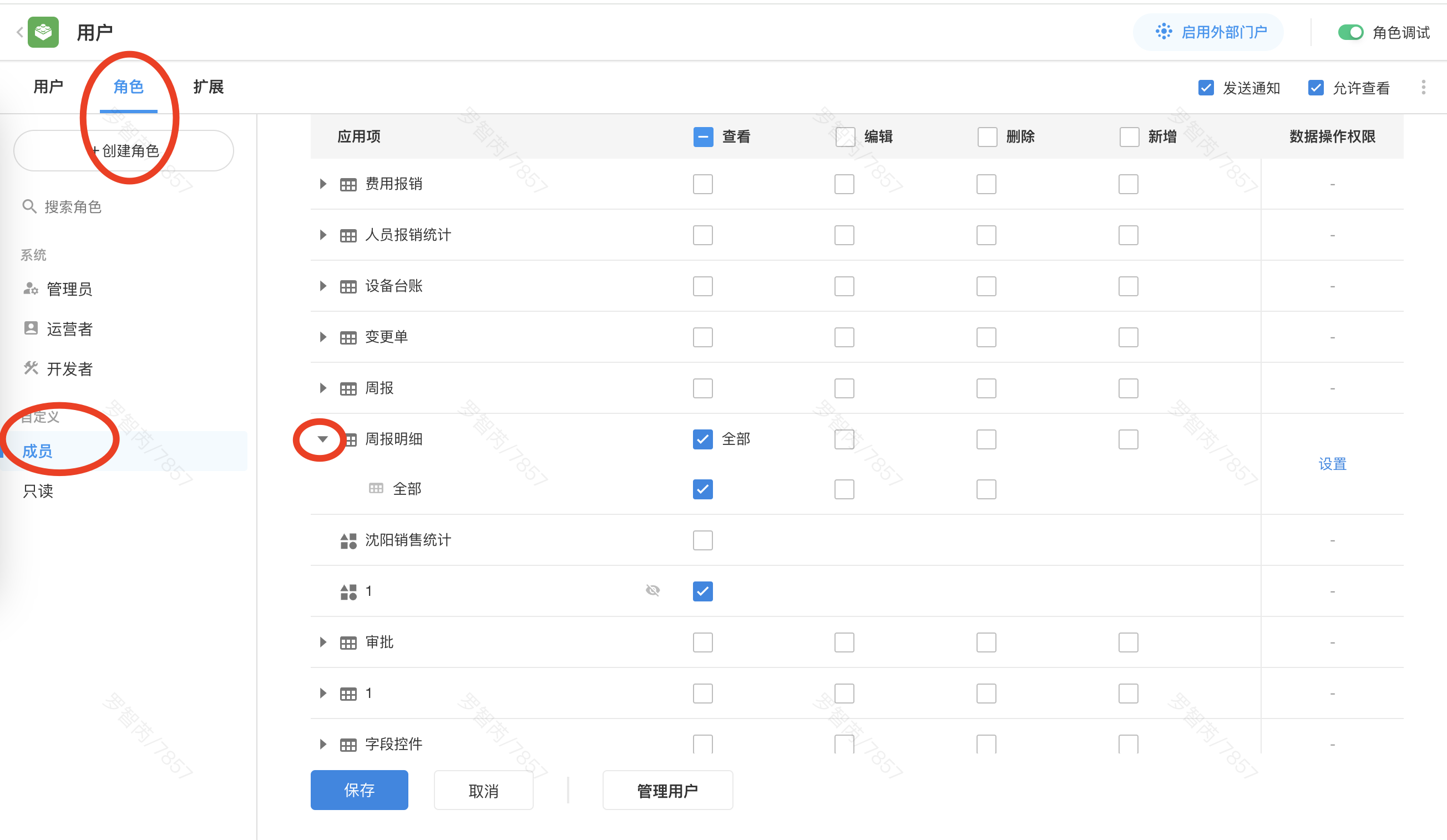The image size is (1447, 840).
Task: Switch to the 用户 tab
Action: [x=48, y=87]
